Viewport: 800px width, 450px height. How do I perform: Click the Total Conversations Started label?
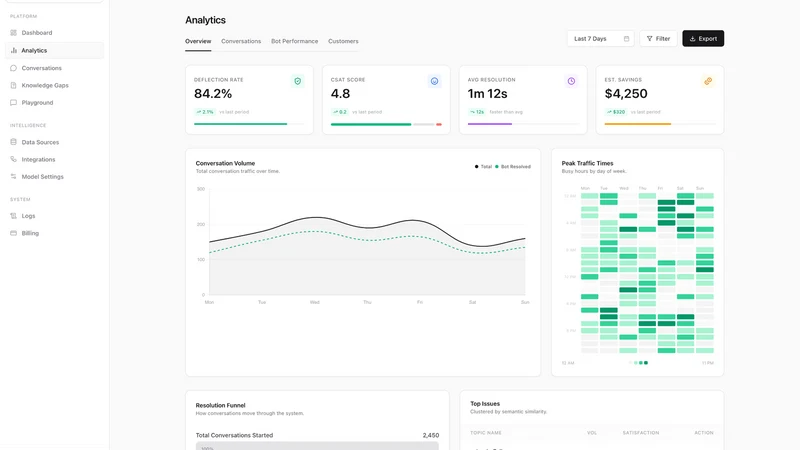point(234,435)
